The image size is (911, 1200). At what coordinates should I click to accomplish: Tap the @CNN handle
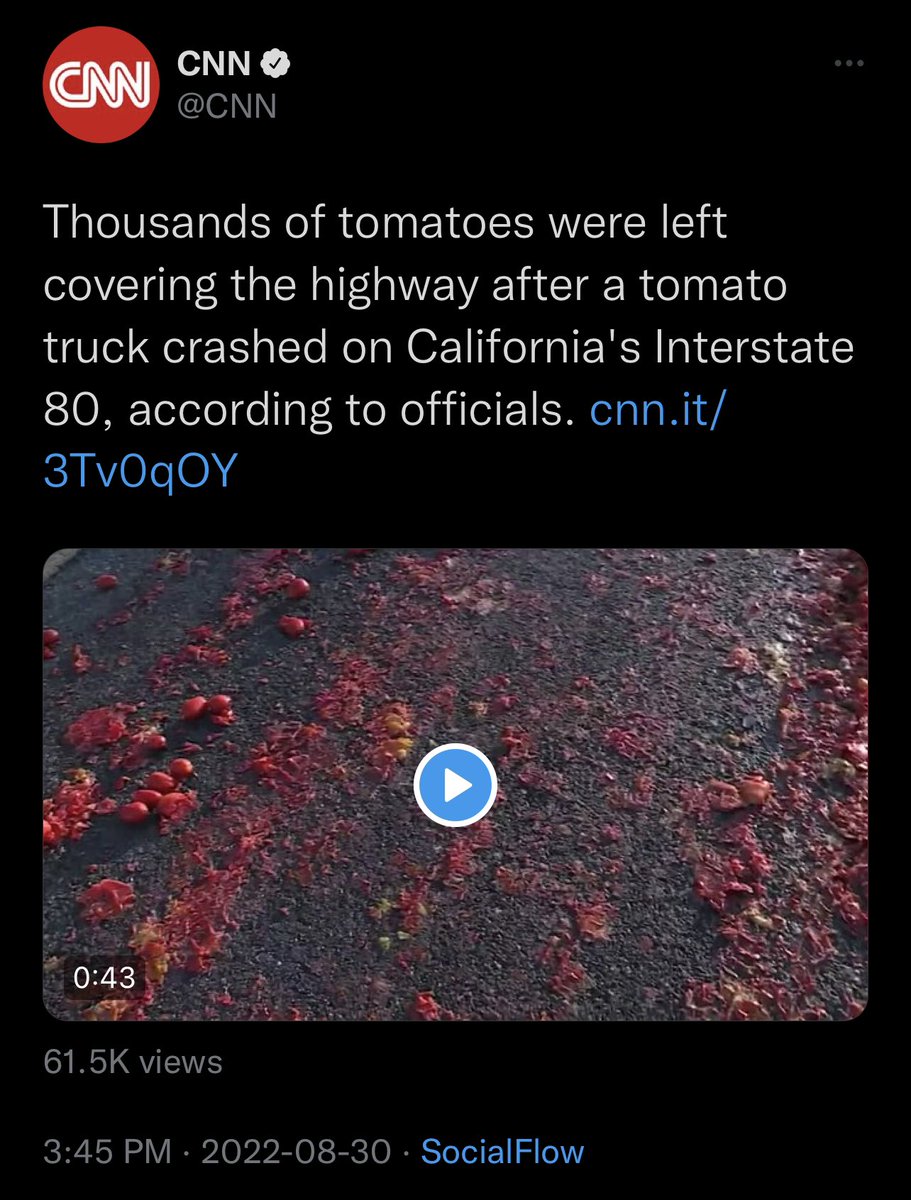pos(227,105)
